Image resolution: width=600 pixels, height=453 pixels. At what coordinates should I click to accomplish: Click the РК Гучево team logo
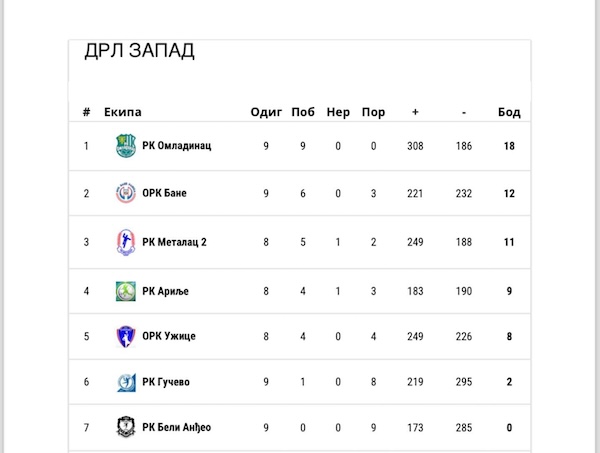coord(125,381)
